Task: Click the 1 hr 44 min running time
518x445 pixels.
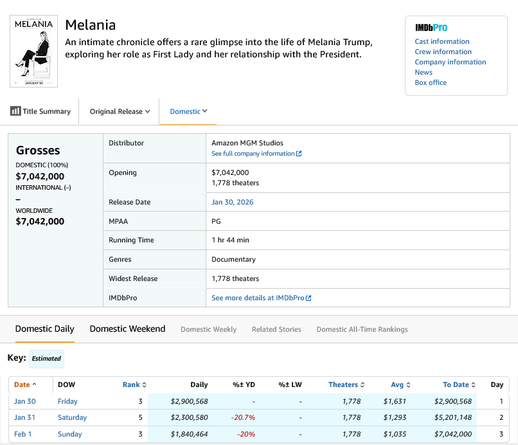Action: coord(230,240)
